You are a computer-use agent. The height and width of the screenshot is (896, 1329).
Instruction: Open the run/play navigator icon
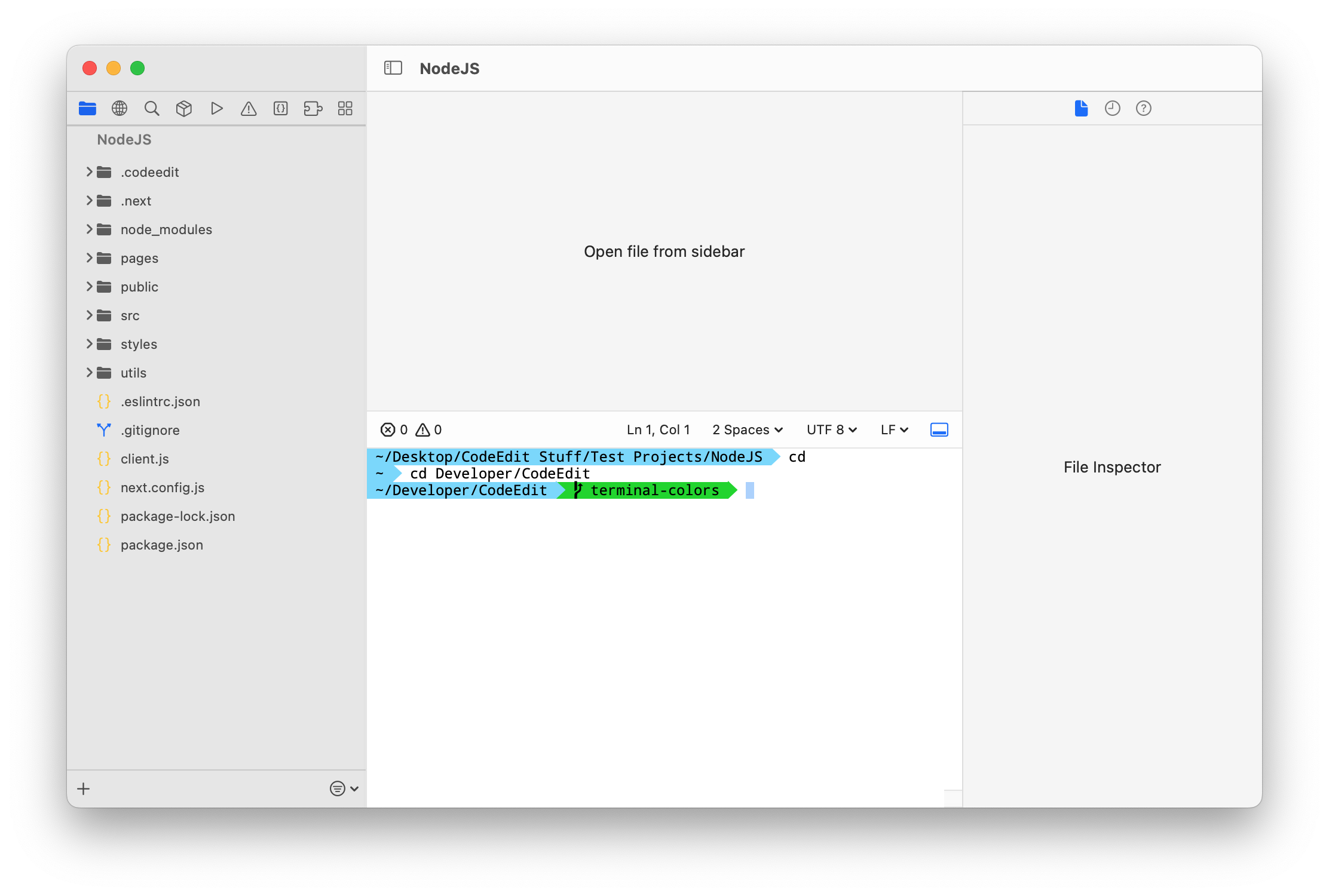[x=216, y=108]
